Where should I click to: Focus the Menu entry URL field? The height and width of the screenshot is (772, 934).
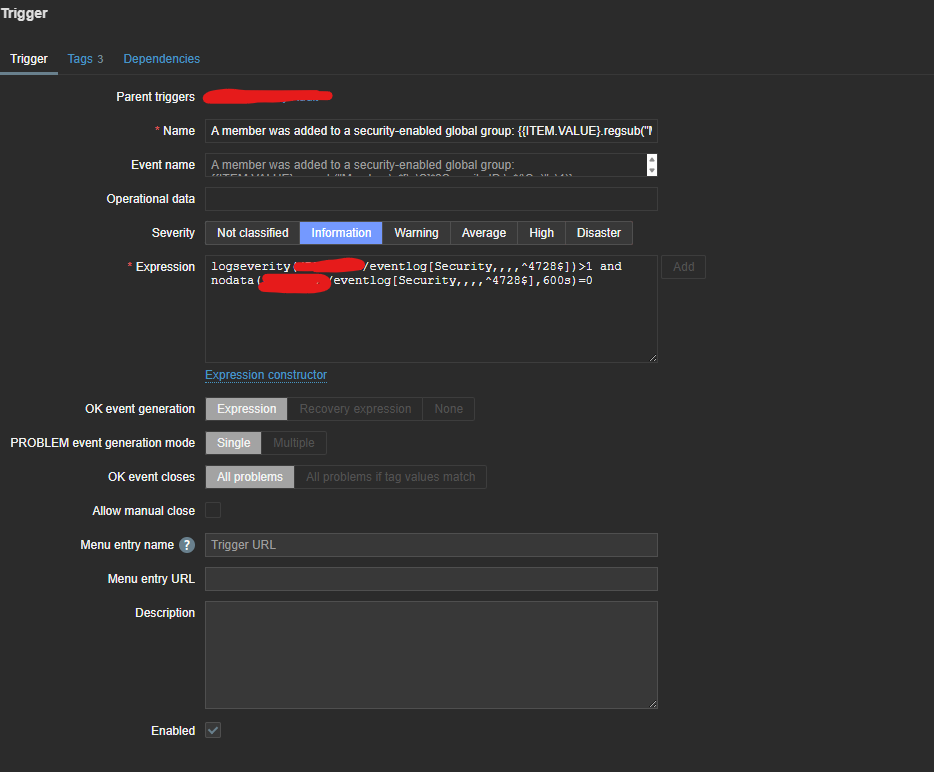tap(431, 579)
